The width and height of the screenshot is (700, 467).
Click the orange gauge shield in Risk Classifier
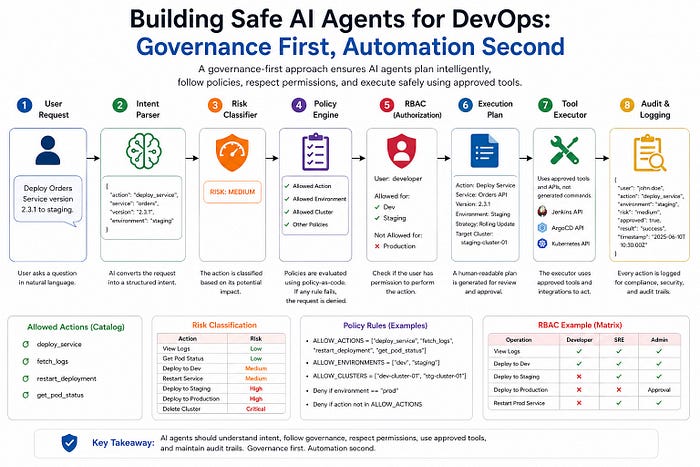(x=232, y=152)
